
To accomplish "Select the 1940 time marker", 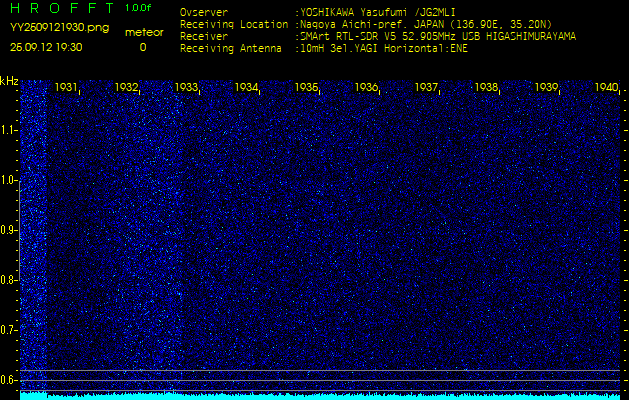I will [x=606, y=88].
